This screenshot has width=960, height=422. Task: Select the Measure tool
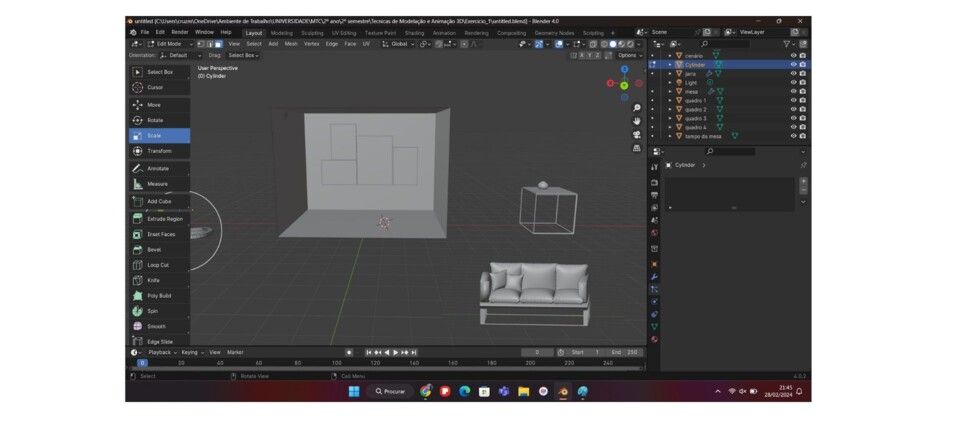coord(157,184)
